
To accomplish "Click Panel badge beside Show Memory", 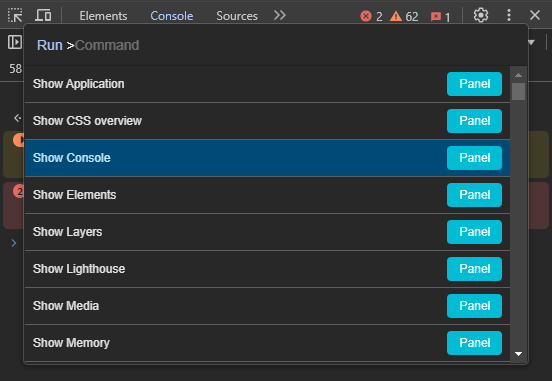I will coord(474,343).
